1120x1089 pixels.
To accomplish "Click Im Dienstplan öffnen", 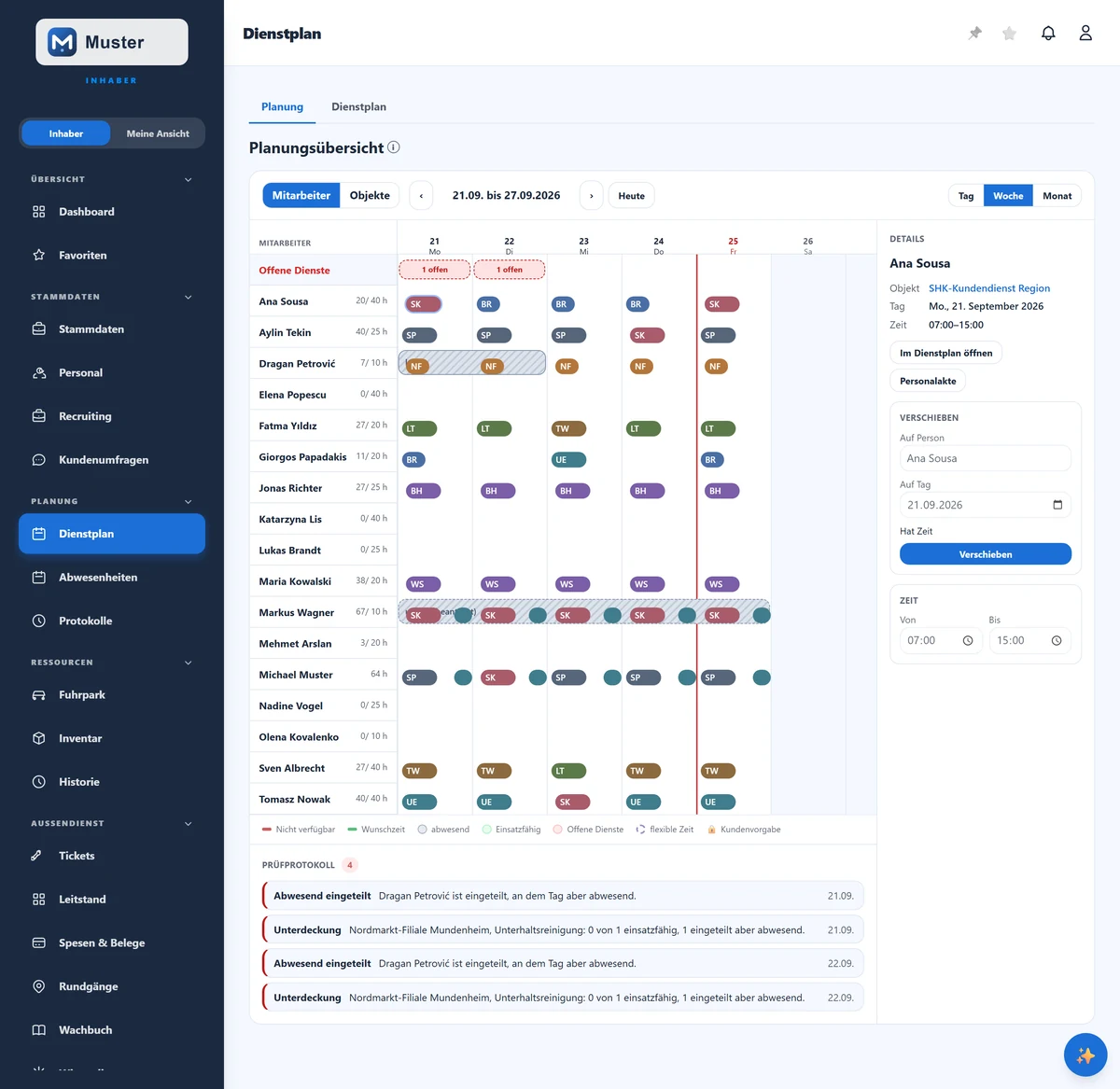I will (946, 353).
